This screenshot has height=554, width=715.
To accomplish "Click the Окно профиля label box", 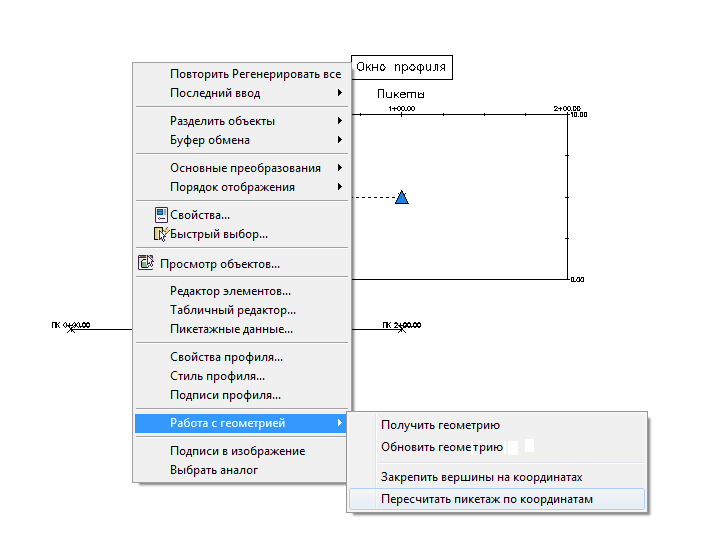I will (401, 68).
